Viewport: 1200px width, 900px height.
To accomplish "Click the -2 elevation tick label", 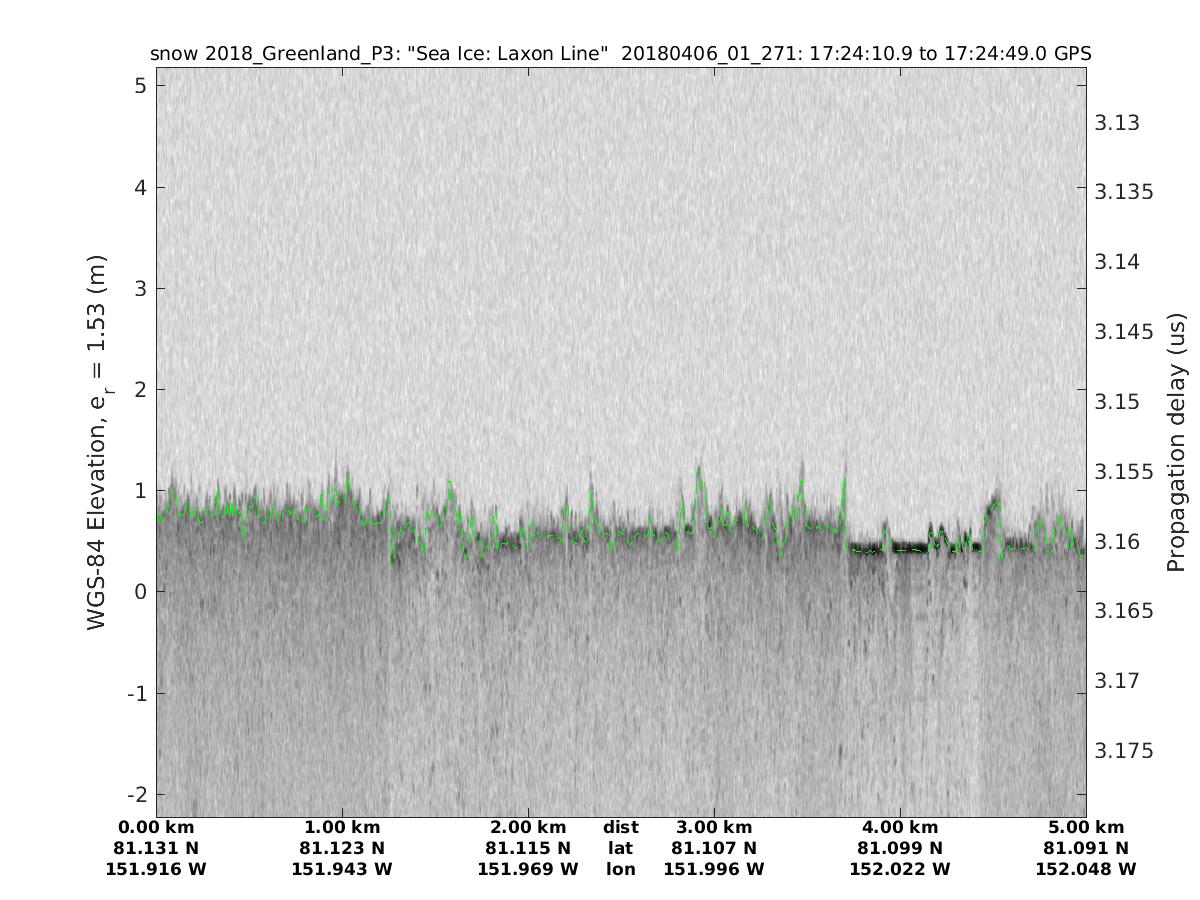I will [136, 794].
